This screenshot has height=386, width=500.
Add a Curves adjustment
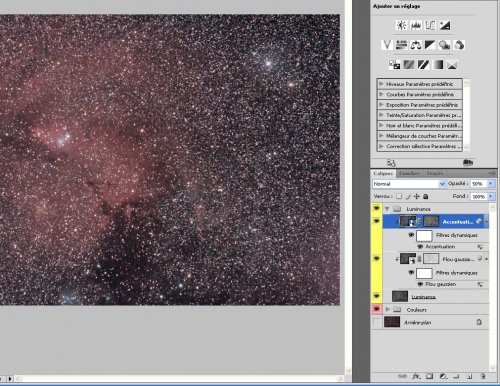click(430, 25)
